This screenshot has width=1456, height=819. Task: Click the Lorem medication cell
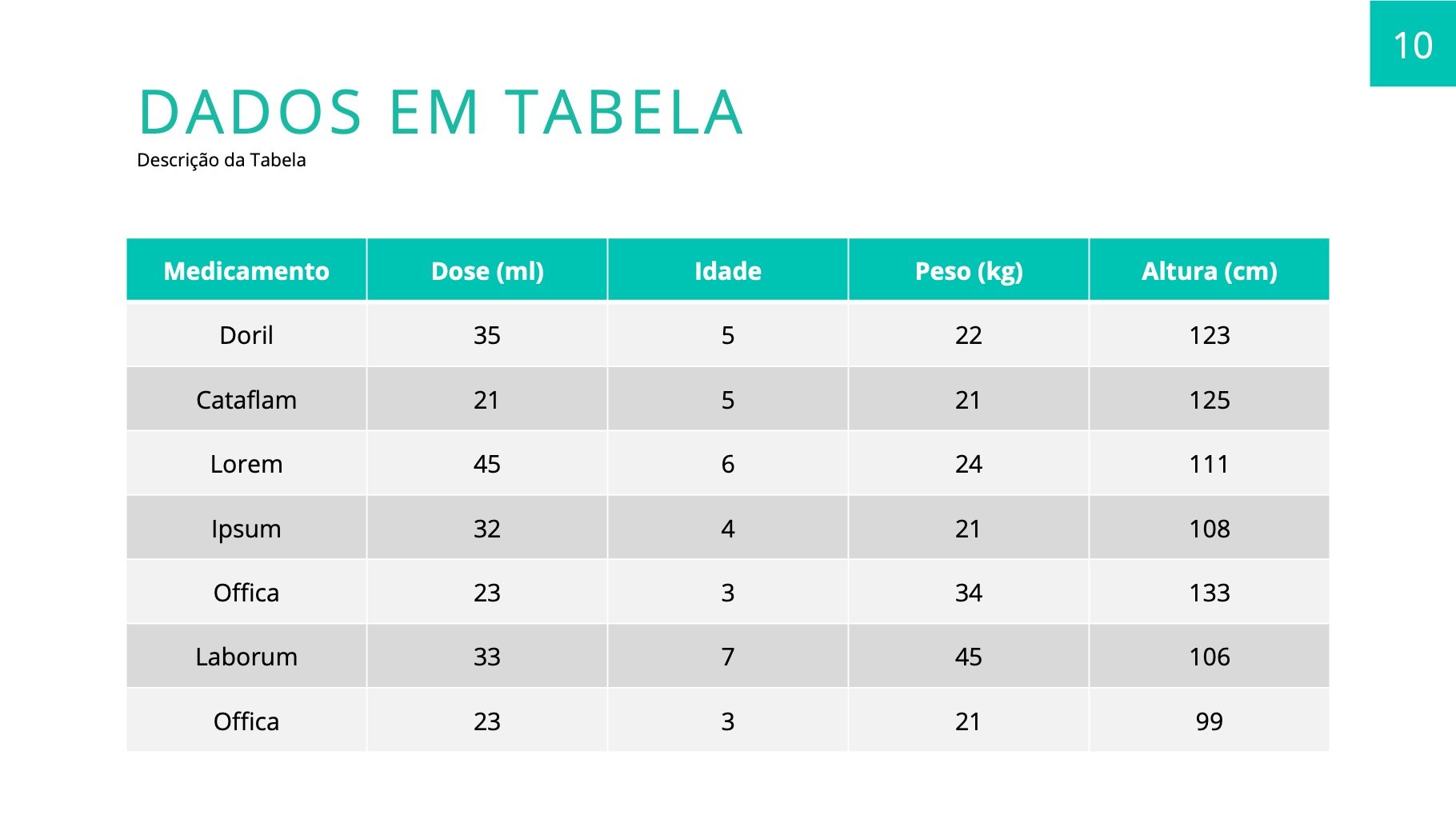click(246, 464)
